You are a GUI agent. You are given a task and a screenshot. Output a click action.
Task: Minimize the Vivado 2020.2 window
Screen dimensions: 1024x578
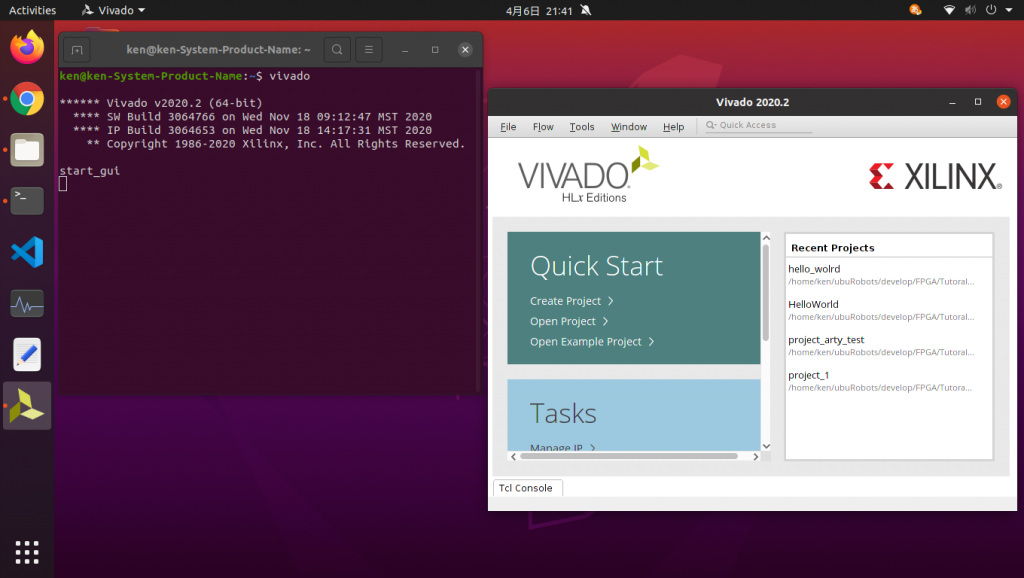point(952,102)
